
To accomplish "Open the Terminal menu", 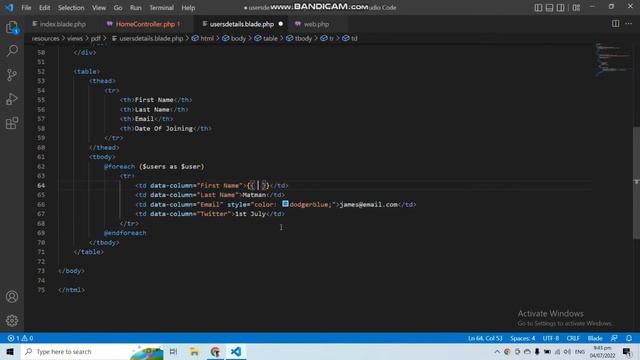I will [161, 8].
